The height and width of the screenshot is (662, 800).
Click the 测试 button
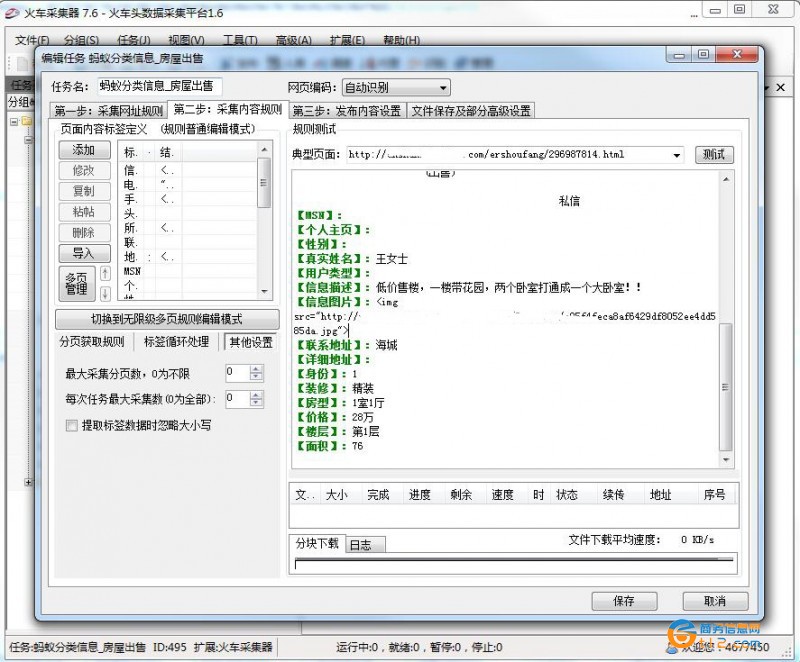tap(713, 154)
